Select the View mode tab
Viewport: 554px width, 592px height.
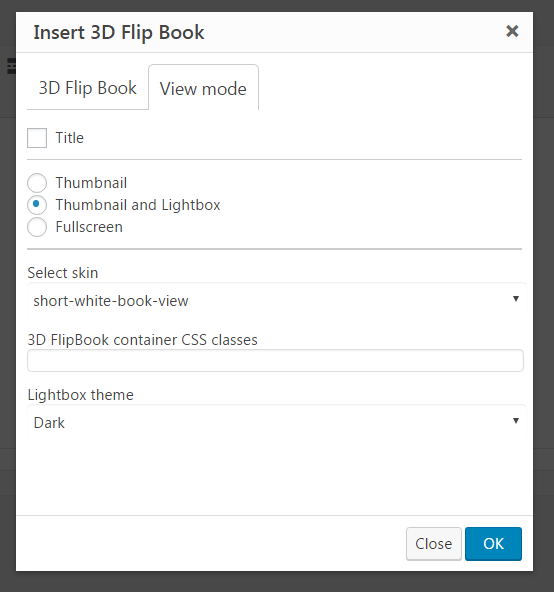tap(203, 88)
